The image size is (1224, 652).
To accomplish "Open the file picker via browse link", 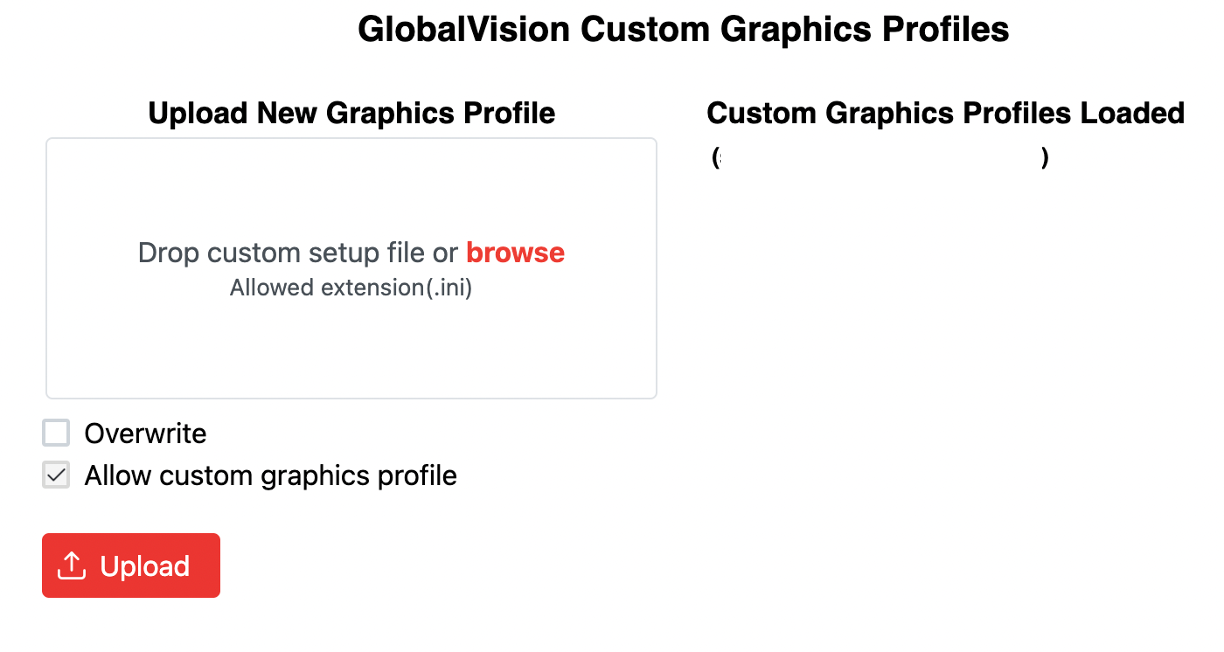I will (515, 253).
